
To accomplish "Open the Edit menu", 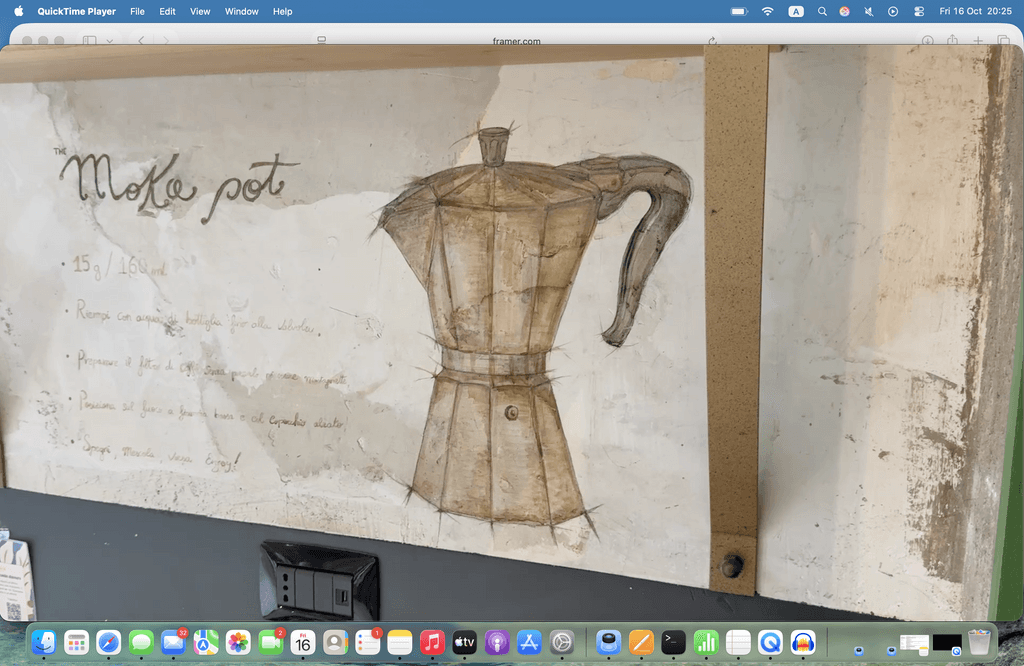I will [167, 11].
